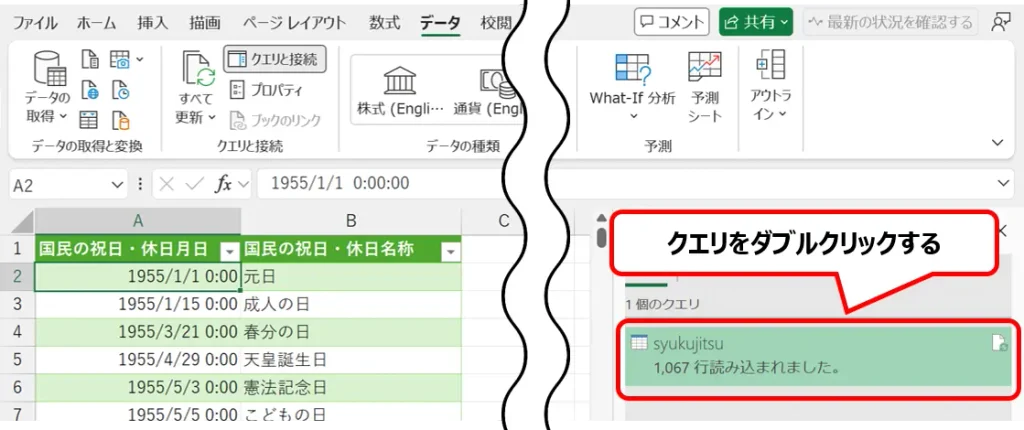The height and width of the screenshot is (430, 1024).
Task: Click the refresh page icon on syukujitsu query
Action: [x=999, y=343]
